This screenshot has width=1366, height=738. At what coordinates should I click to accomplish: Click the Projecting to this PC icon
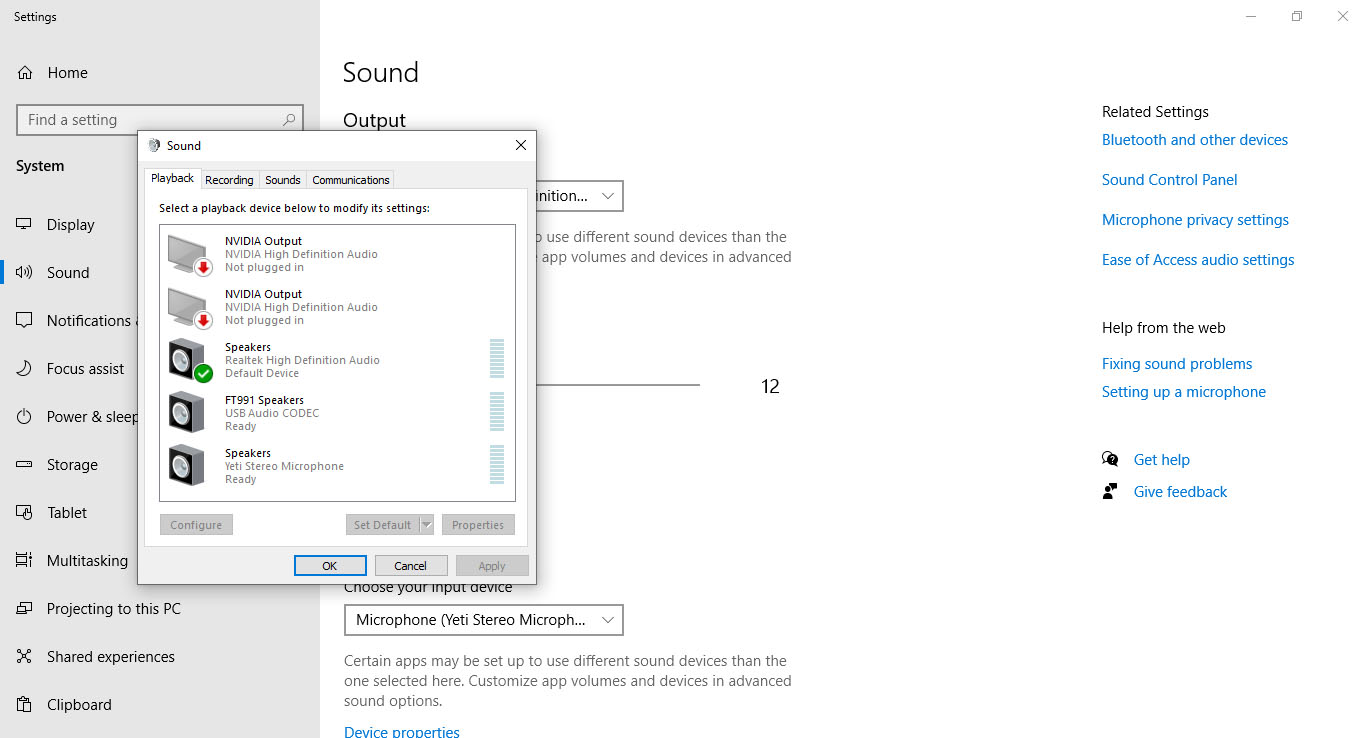[x=25, y=609]
